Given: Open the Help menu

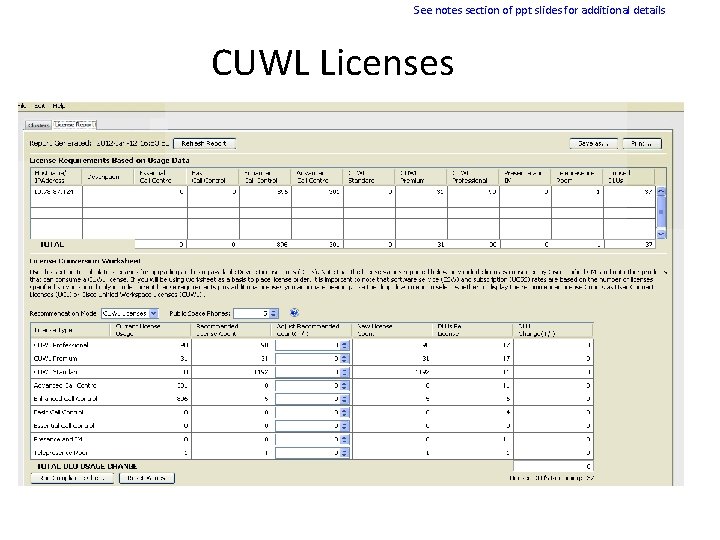Looking at the screenshot, I should point(58,106).
